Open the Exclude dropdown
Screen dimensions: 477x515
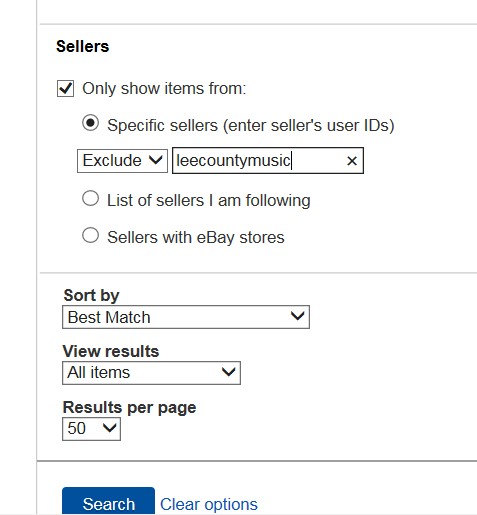[x=122, y=161]
